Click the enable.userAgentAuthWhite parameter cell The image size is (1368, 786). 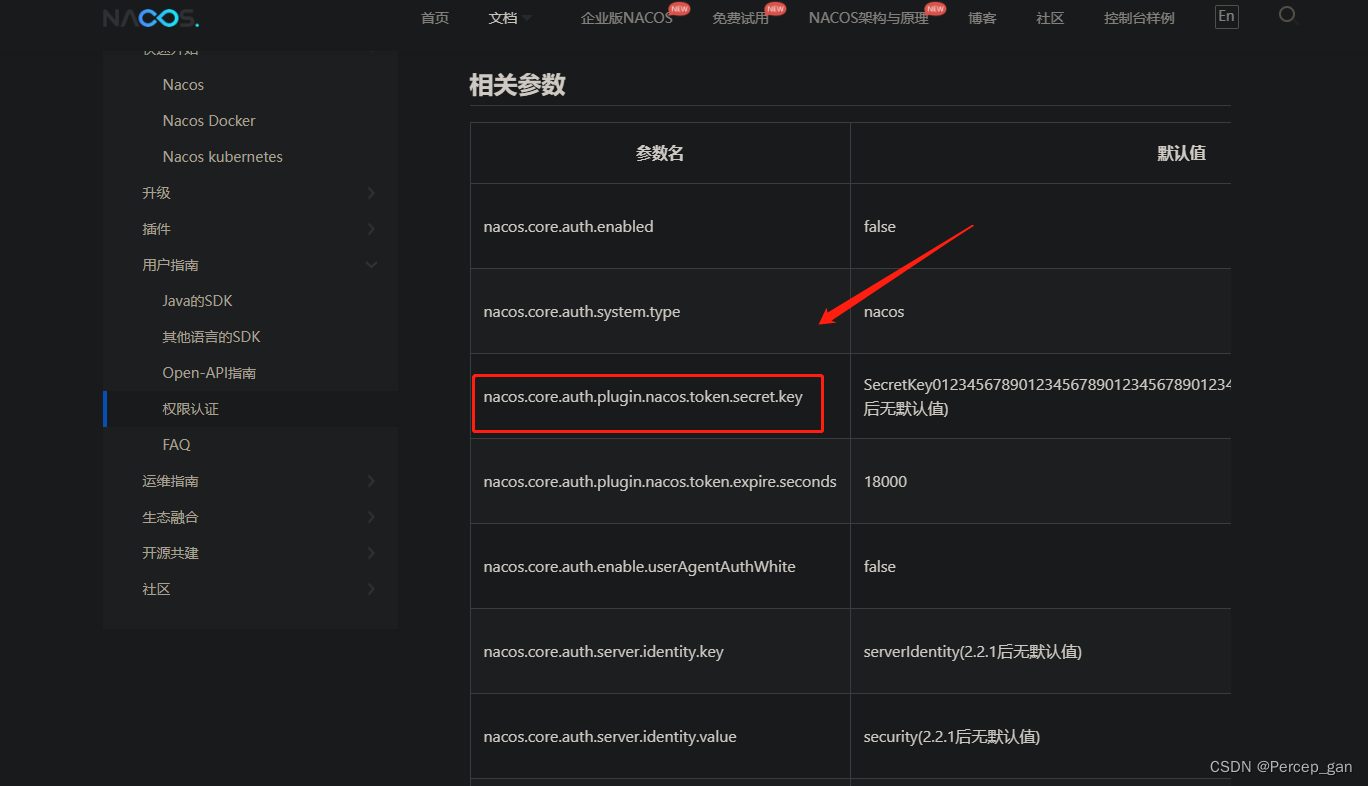660,566
